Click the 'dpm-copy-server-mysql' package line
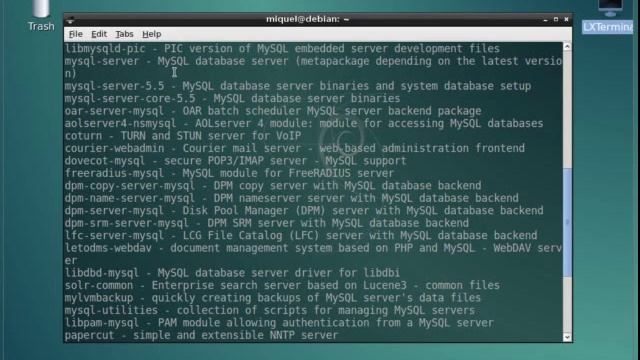 pos(273,186)
